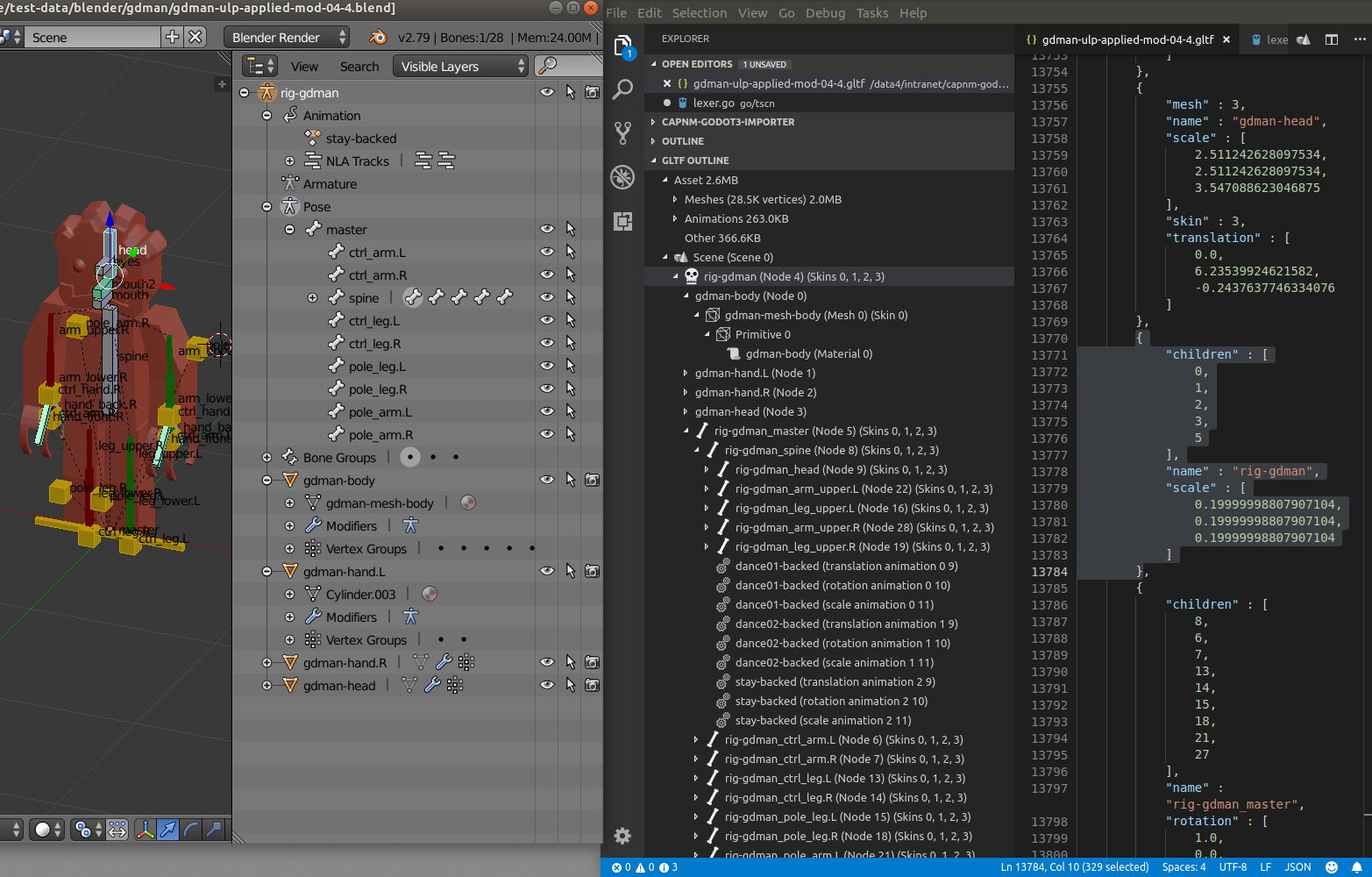The width and height of the screenshot is (1372, 877).
Task: Click the JSON language mode in the status bar
Action: 1297,866
